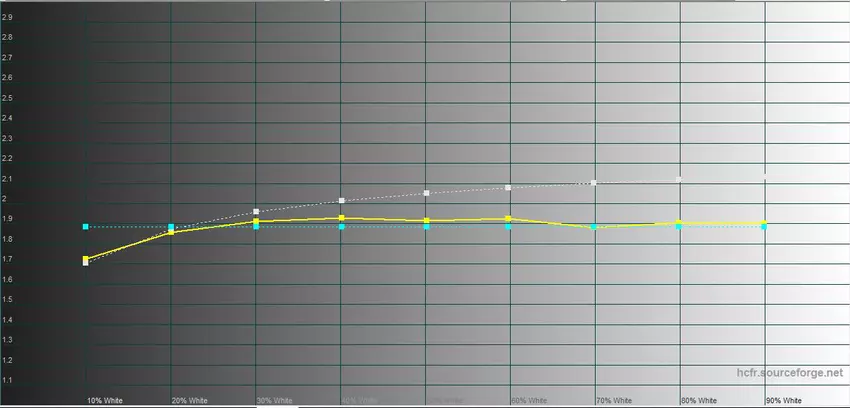Image resolution: width=850 pixels, height=408 pixels.
Task: Click the yellow data point at 10% White
Action: 86,259
